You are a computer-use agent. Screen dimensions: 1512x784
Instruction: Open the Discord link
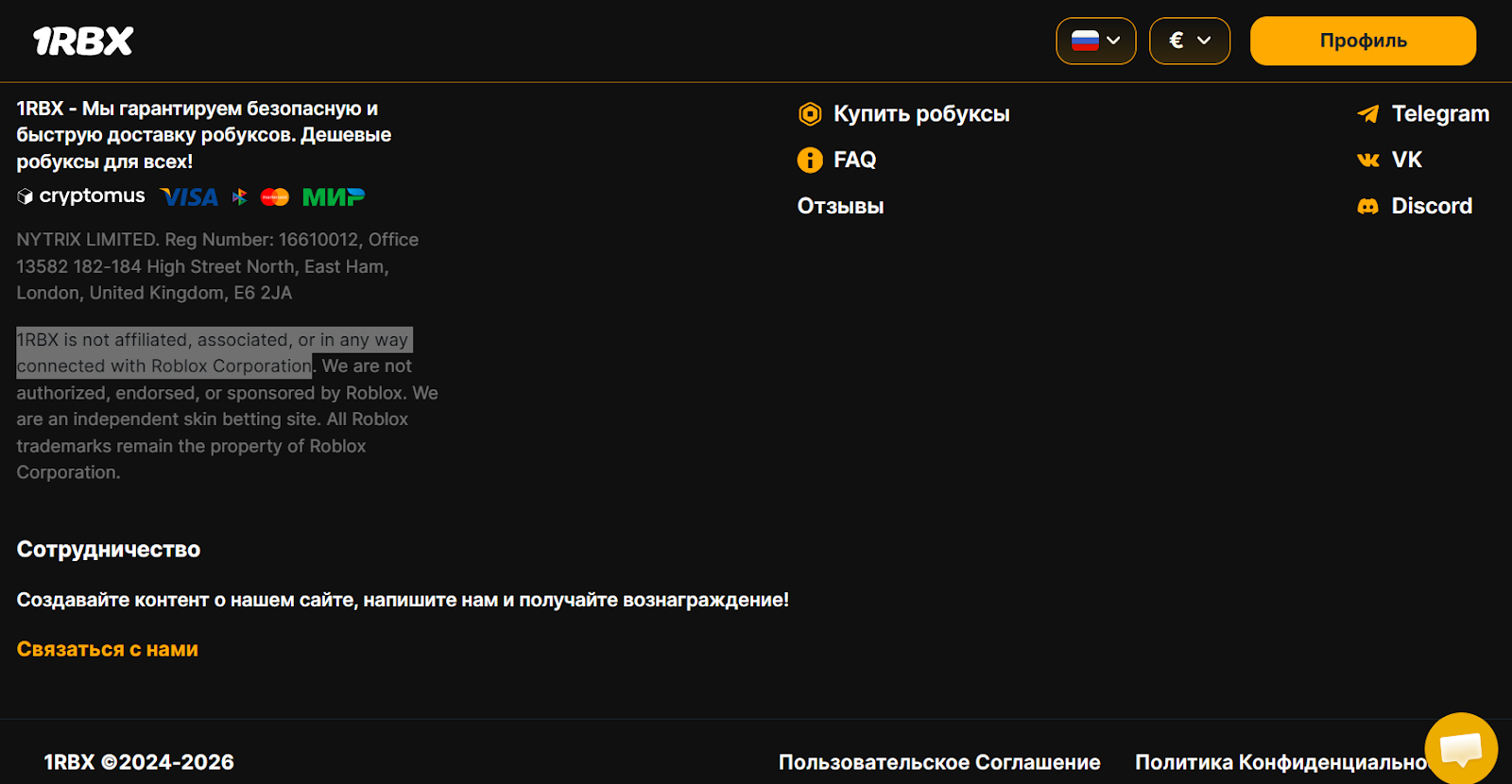pos(1432,206)
